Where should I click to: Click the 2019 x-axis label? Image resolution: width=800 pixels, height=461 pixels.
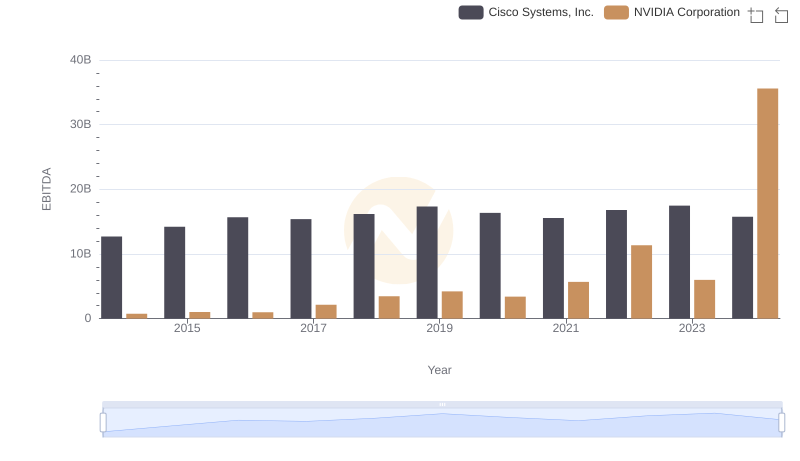[439, 328]
